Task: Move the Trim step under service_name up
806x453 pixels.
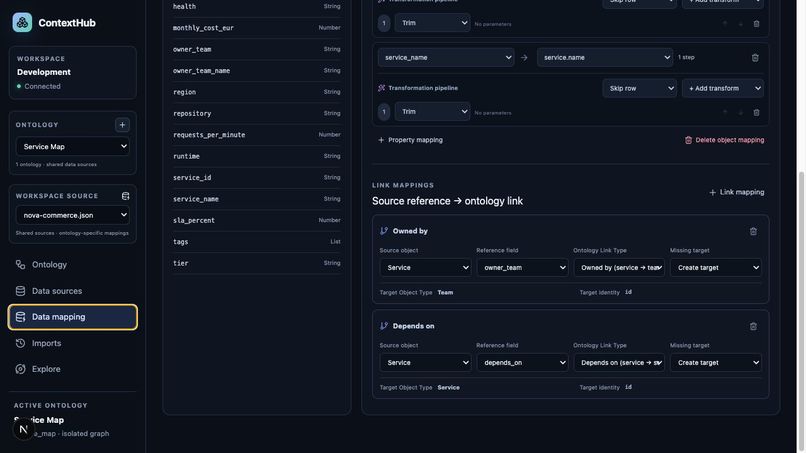Action: [x=725, y=112]
